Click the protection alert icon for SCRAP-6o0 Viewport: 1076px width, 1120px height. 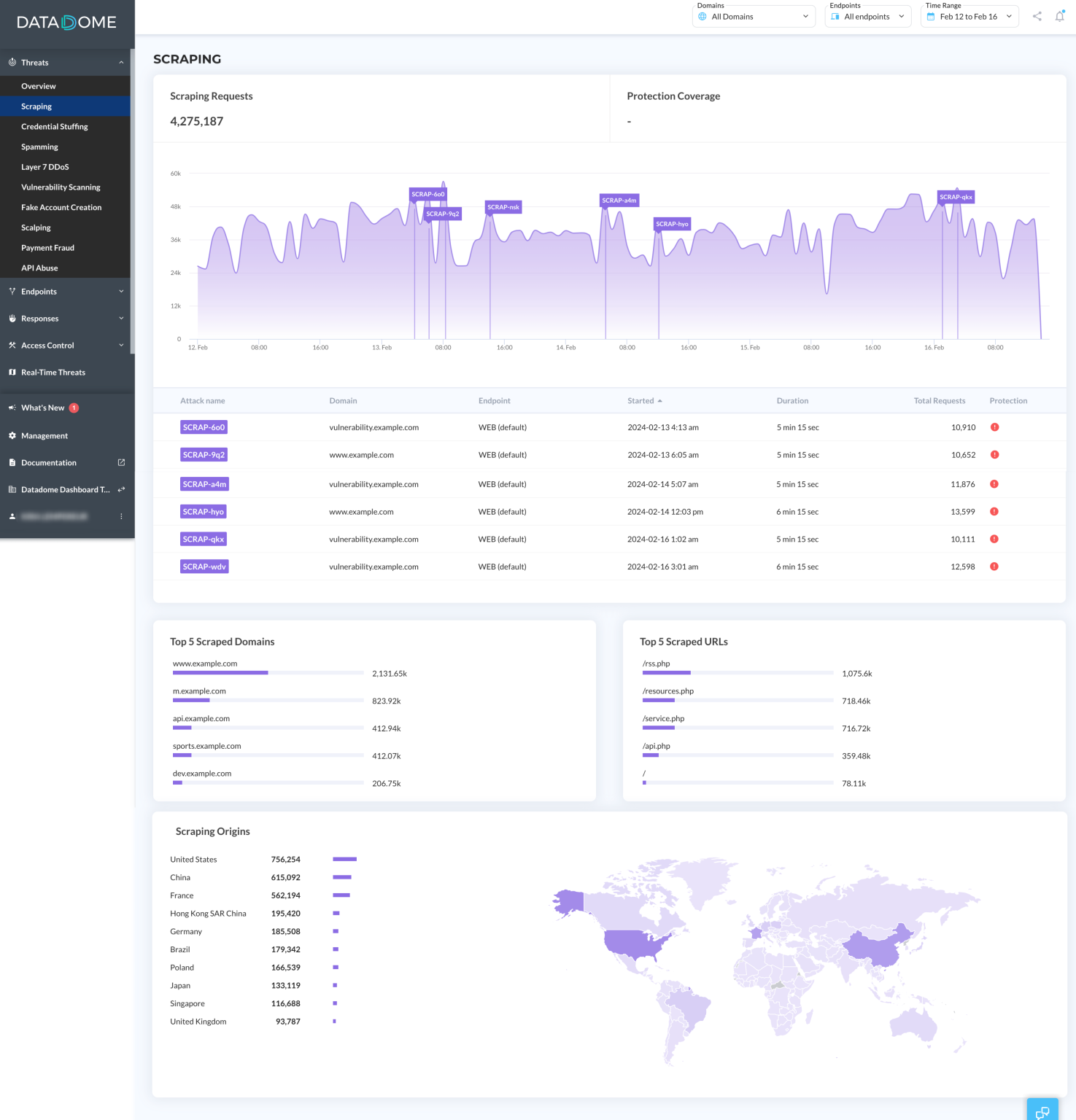coord(994,427)
